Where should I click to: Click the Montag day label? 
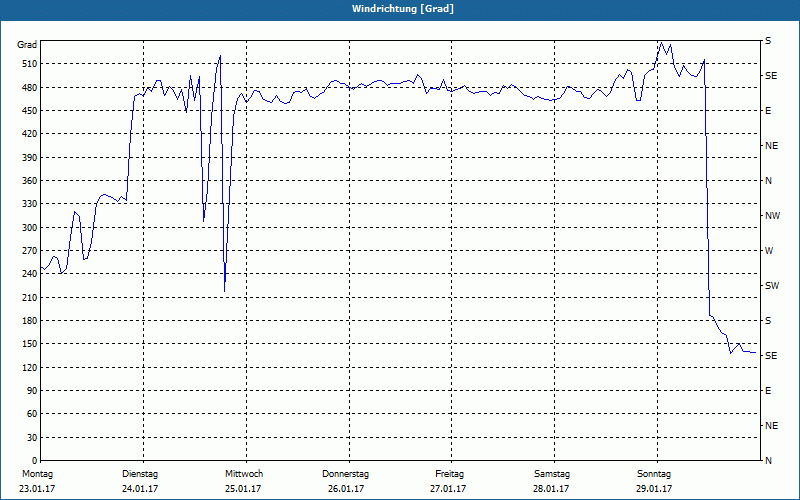click(37, 474)
